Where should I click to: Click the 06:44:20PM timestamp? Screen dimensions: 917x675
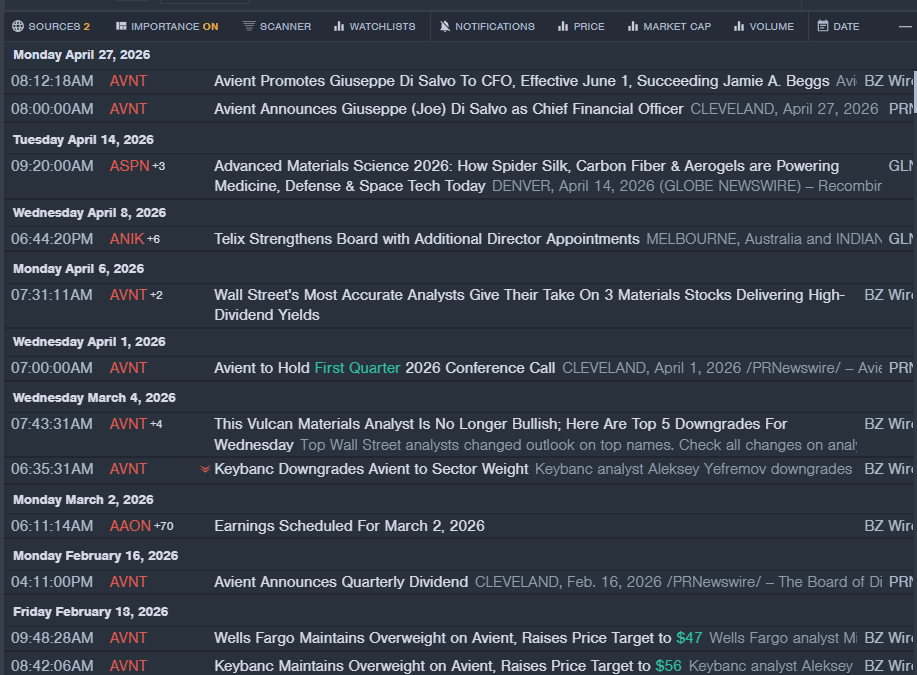coord(52,239)
